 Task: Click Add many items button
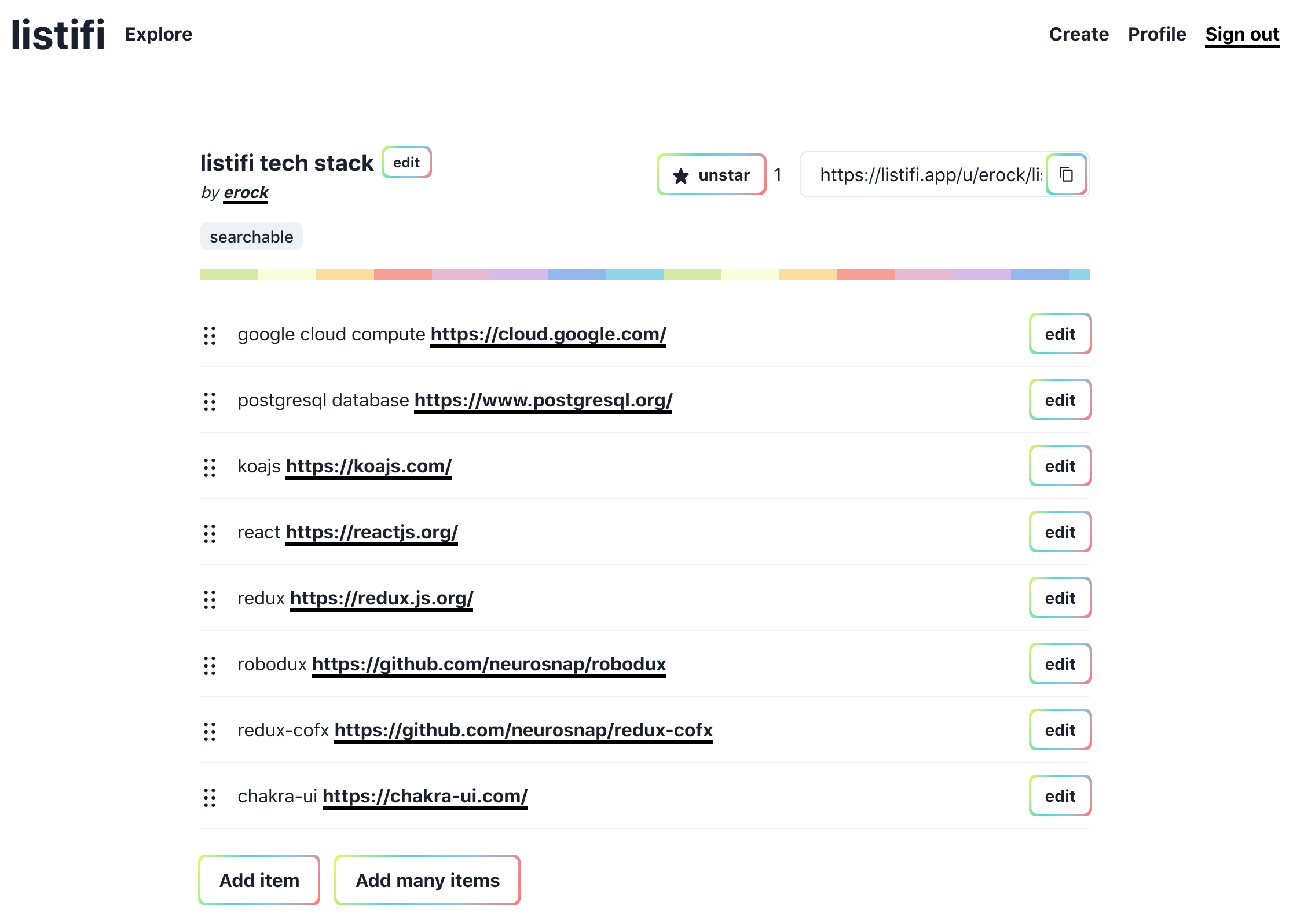427,880
